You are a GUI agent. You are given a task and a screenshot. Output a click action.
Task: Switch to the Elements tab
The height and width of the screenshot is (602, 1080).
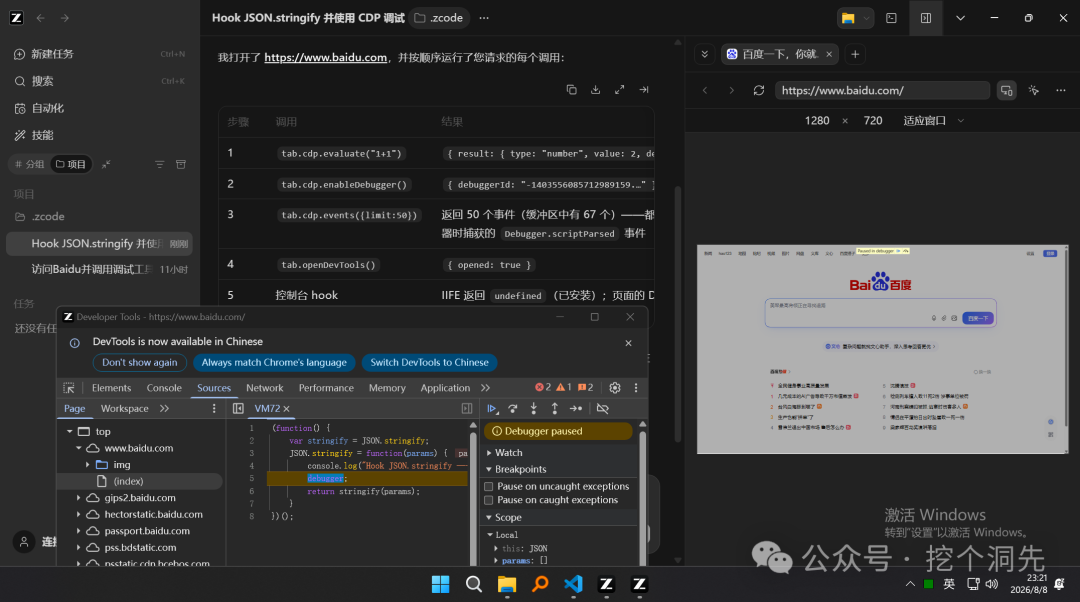111,388
